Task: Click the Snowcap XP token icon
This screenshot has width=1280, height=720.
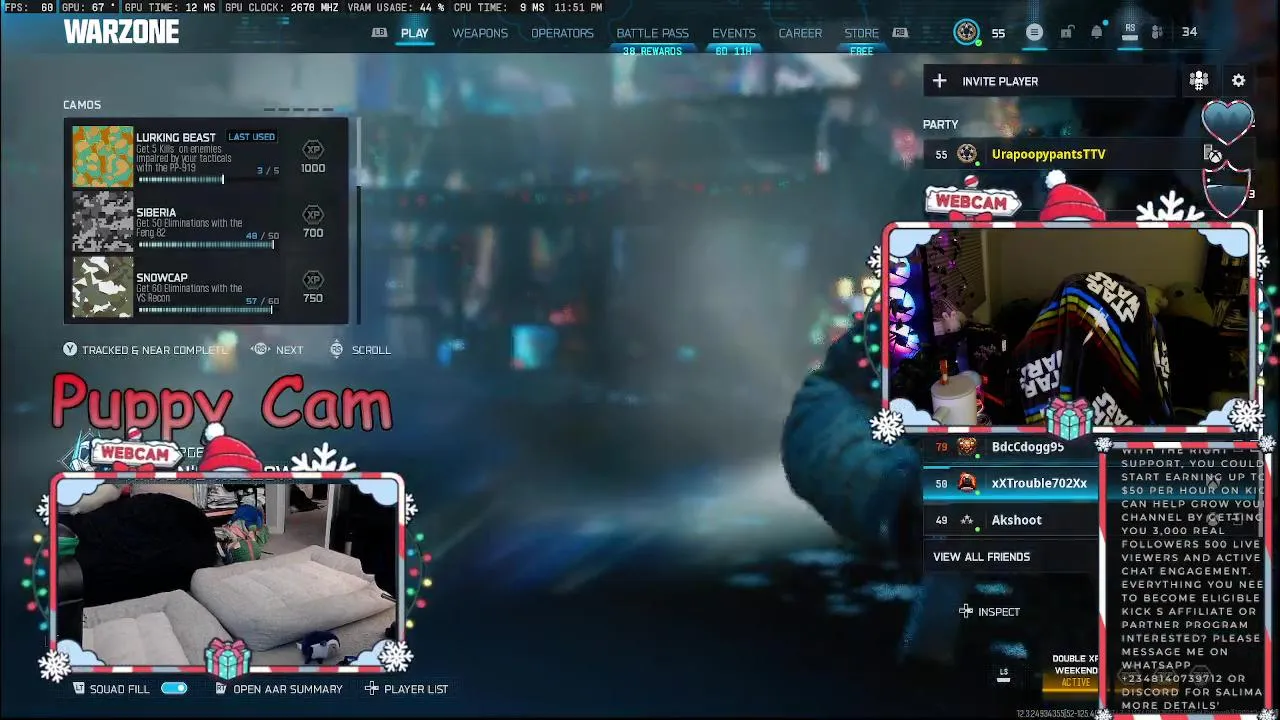Action: tap(313, 280)
